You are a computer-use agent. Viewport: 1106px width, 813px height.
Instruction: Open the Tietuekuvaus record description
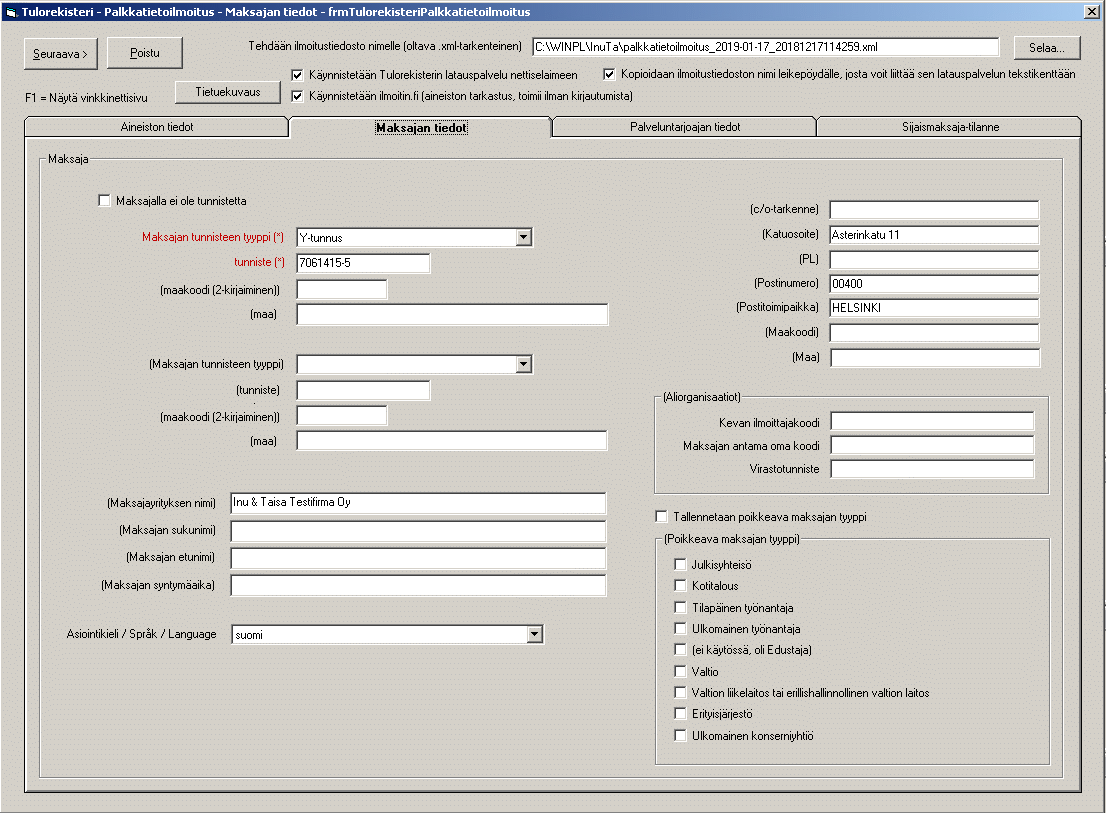(x=227, y=92)
